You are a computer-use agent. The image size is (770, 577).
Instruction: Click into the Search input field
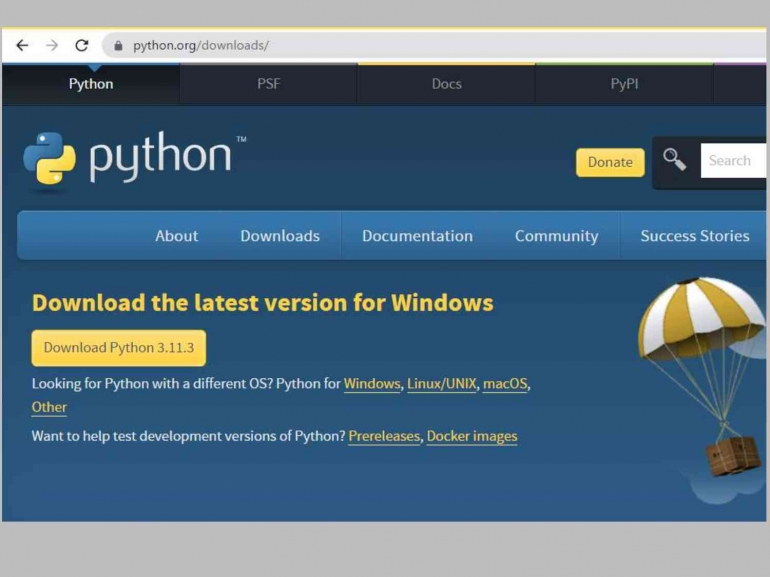733,161
